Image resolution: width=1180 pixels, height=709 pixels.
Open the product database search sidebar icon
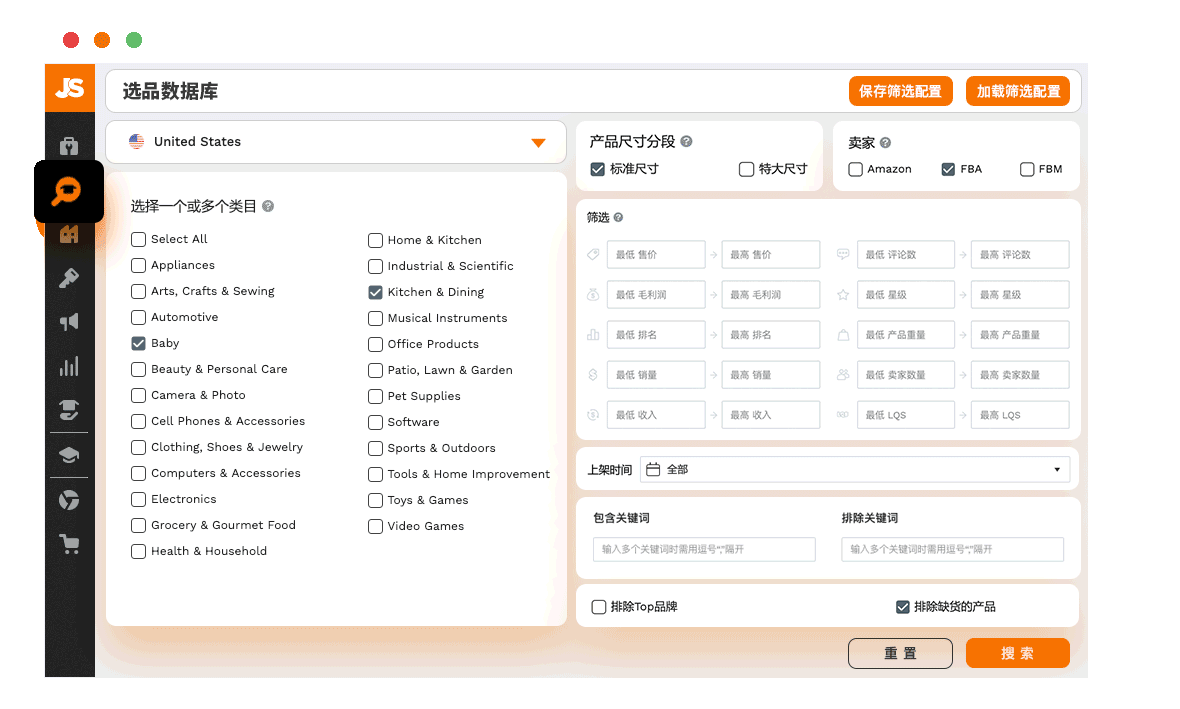coord(67,191)
